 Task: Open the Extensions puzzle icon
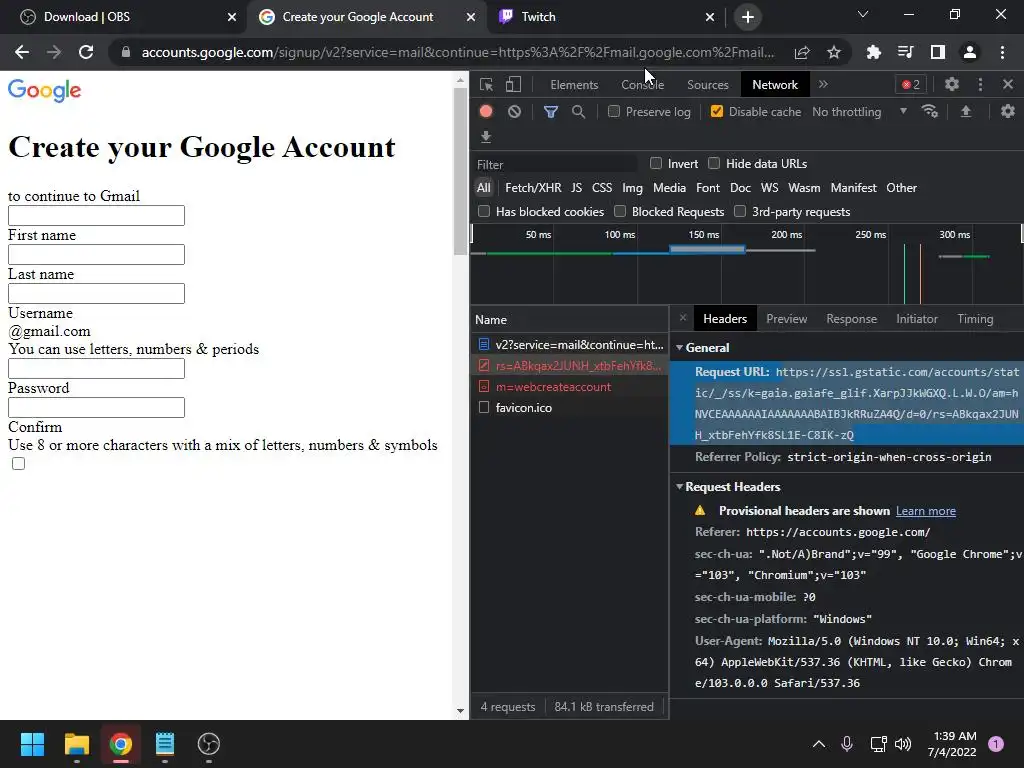pos(874,52)
